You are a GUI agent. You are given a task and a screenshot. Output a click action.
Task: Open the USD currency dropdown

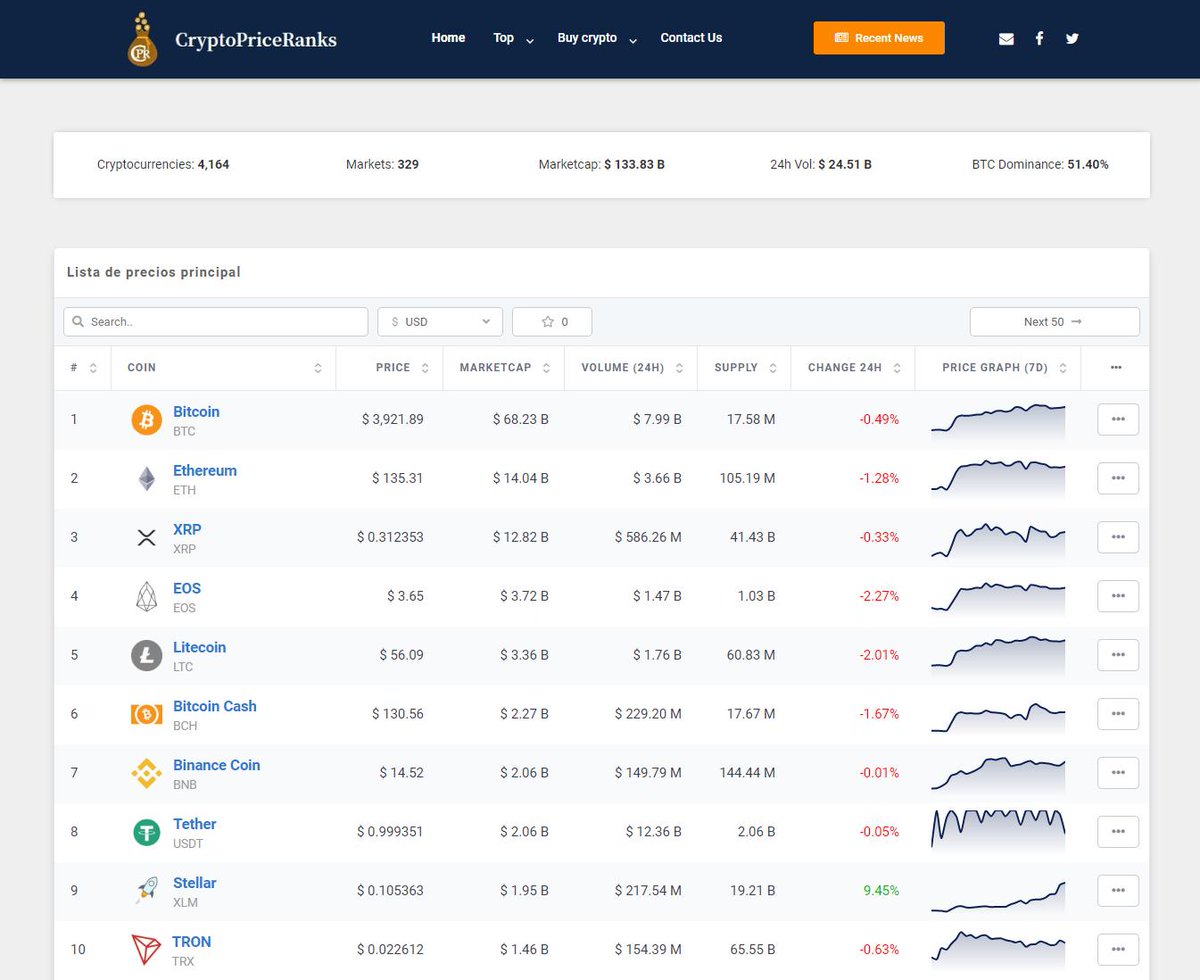pyautogui.click(x=440, y=322)
